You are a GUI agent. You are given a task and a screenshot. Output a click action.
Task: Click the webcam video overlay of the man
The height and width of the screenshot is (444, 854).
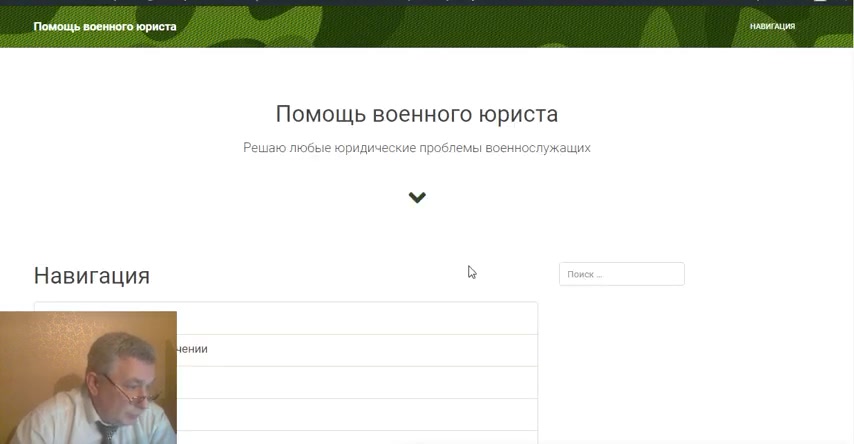(88, 378)
